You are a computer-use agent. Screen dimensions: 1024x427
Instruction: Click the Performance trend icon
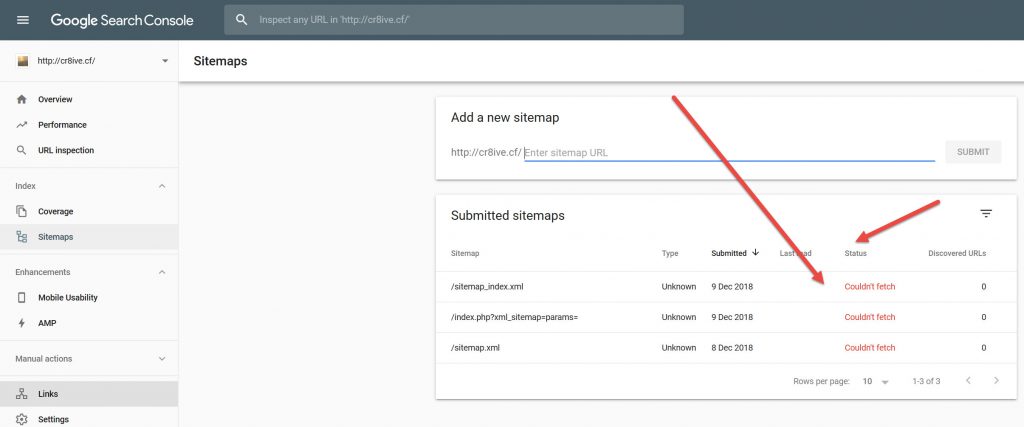point(22,125)
